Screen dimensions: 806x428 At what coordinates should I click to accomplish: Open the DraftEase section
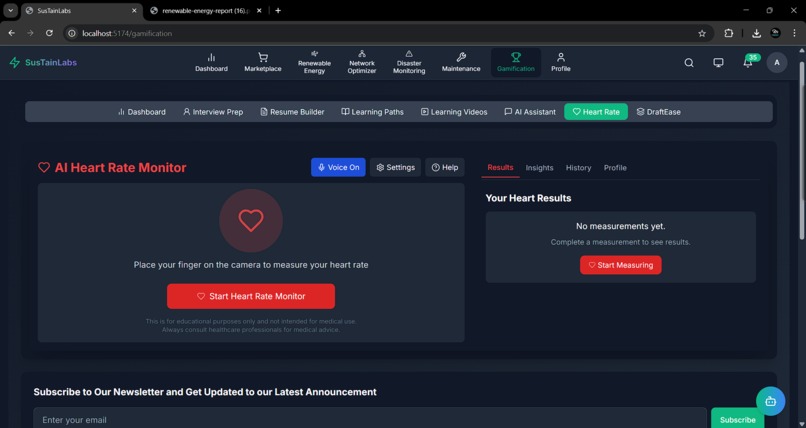(658, 112)
